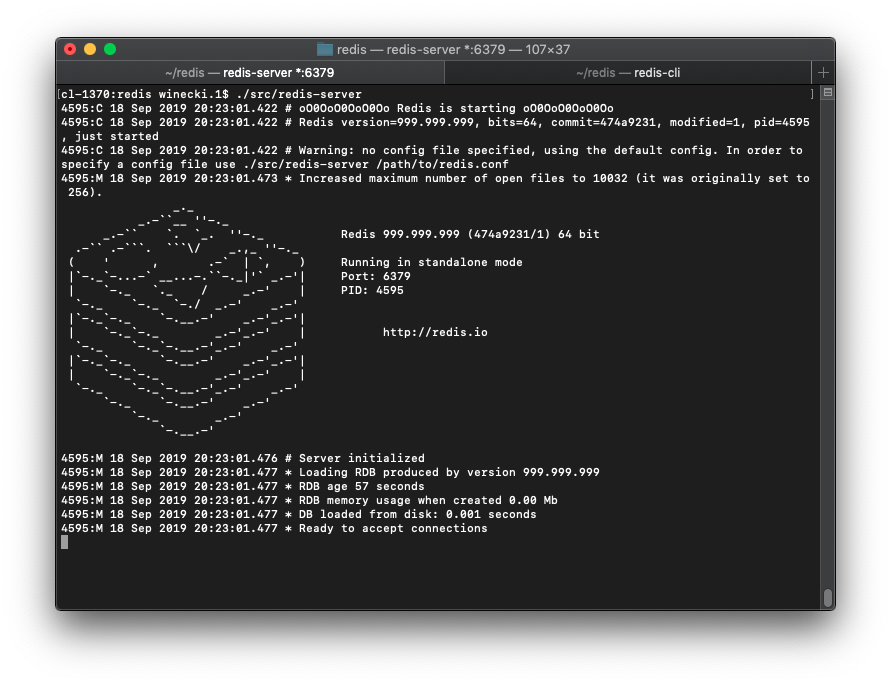
Task: Click the new tab plus button
Action: tap(823, 72)
